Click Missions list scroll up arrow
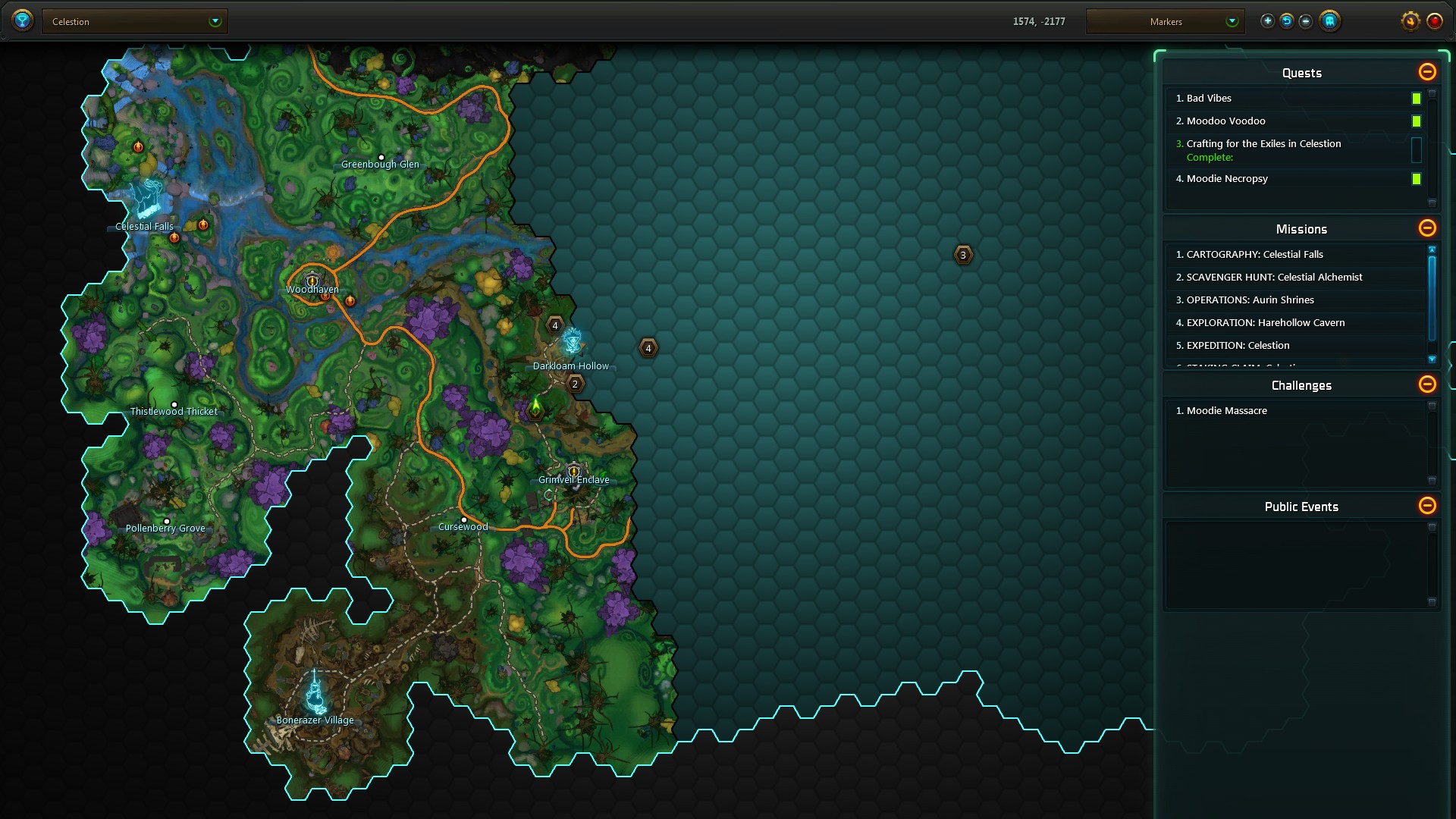This screenshot has width=1456, height=819. (x=1432, y=249)
